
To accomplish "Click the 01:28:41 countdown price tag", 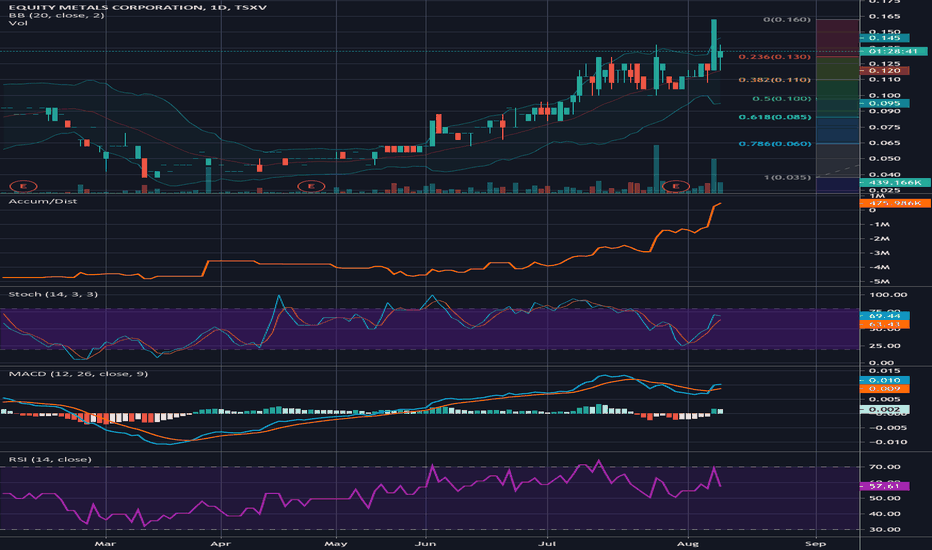I will tap(893, 51).
